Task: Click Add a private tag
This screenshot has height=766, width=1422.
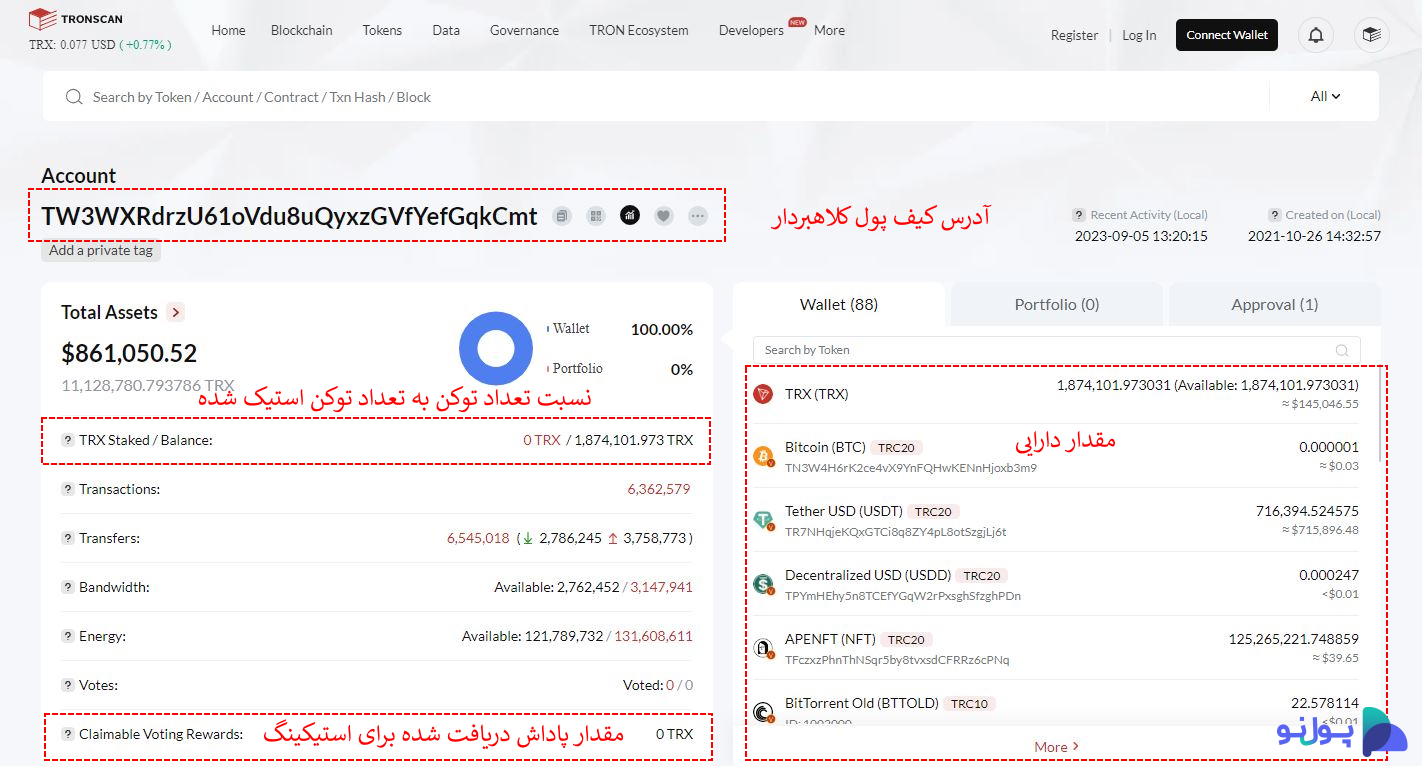Action: pyautogui.click(x=101, y=251)
